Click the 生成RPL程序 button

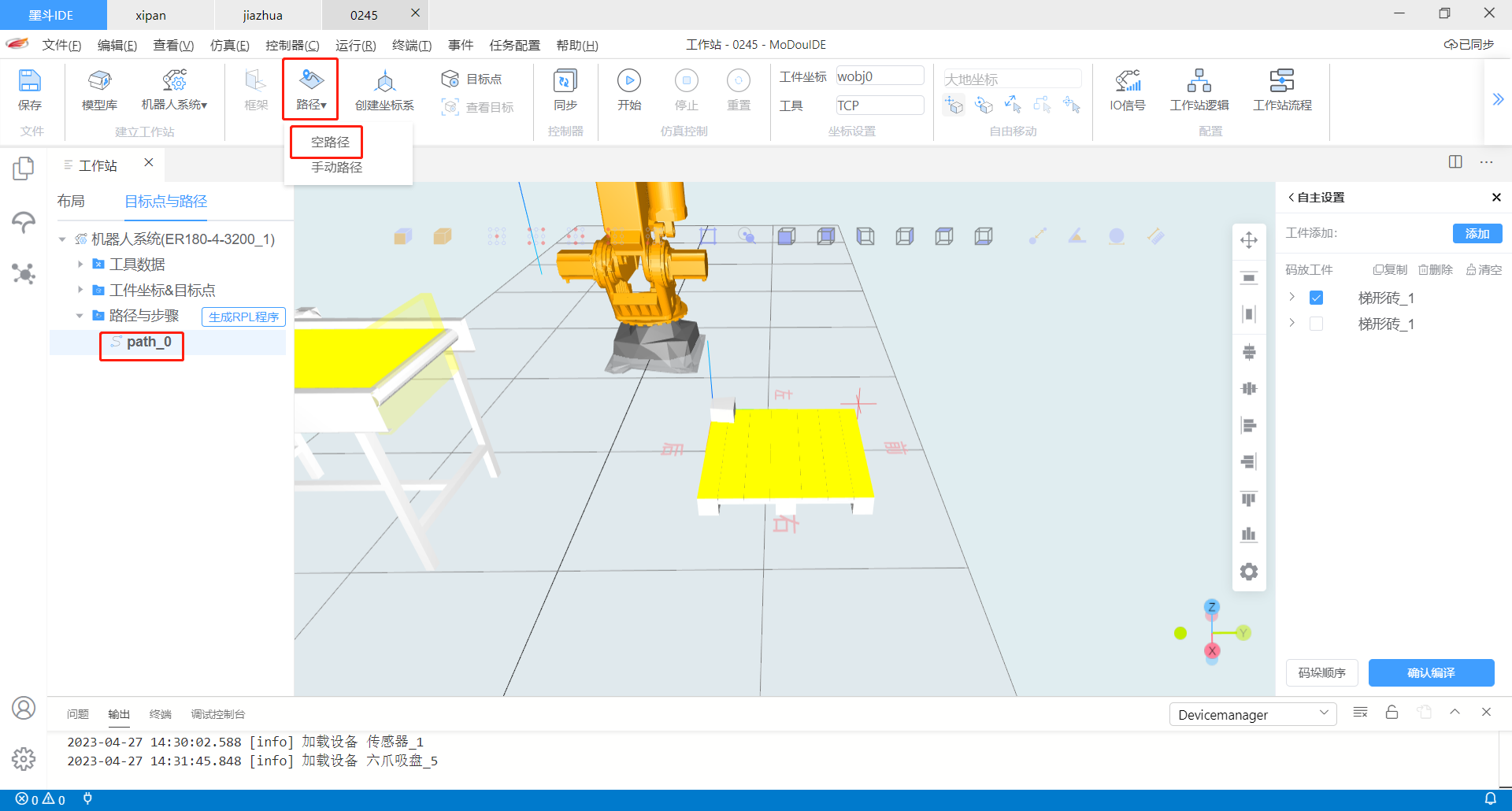[x=243, y=317]
